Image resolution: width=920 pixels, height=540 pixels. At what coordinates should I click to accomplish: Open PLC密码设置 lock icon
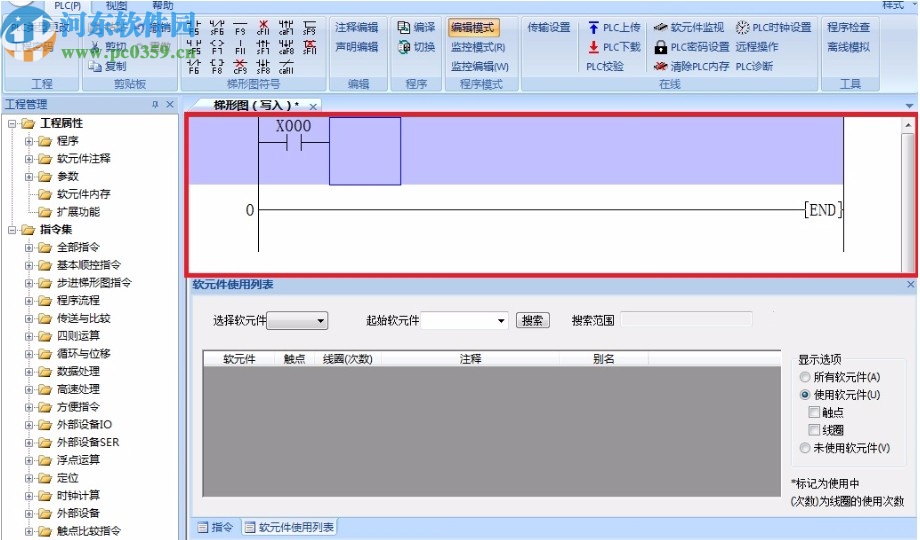pos(661,47)
